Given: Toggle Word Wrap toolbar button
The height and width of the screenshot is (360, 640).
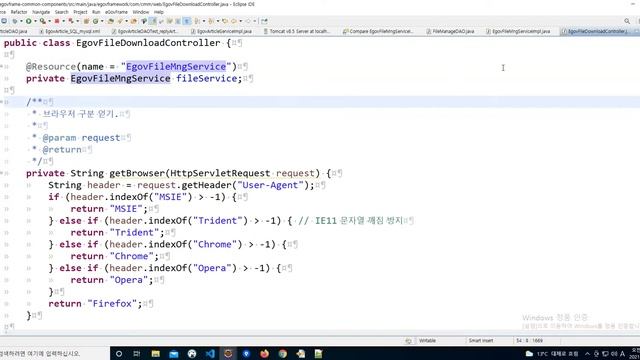Looking at the screenshot, I should point(169,21).
